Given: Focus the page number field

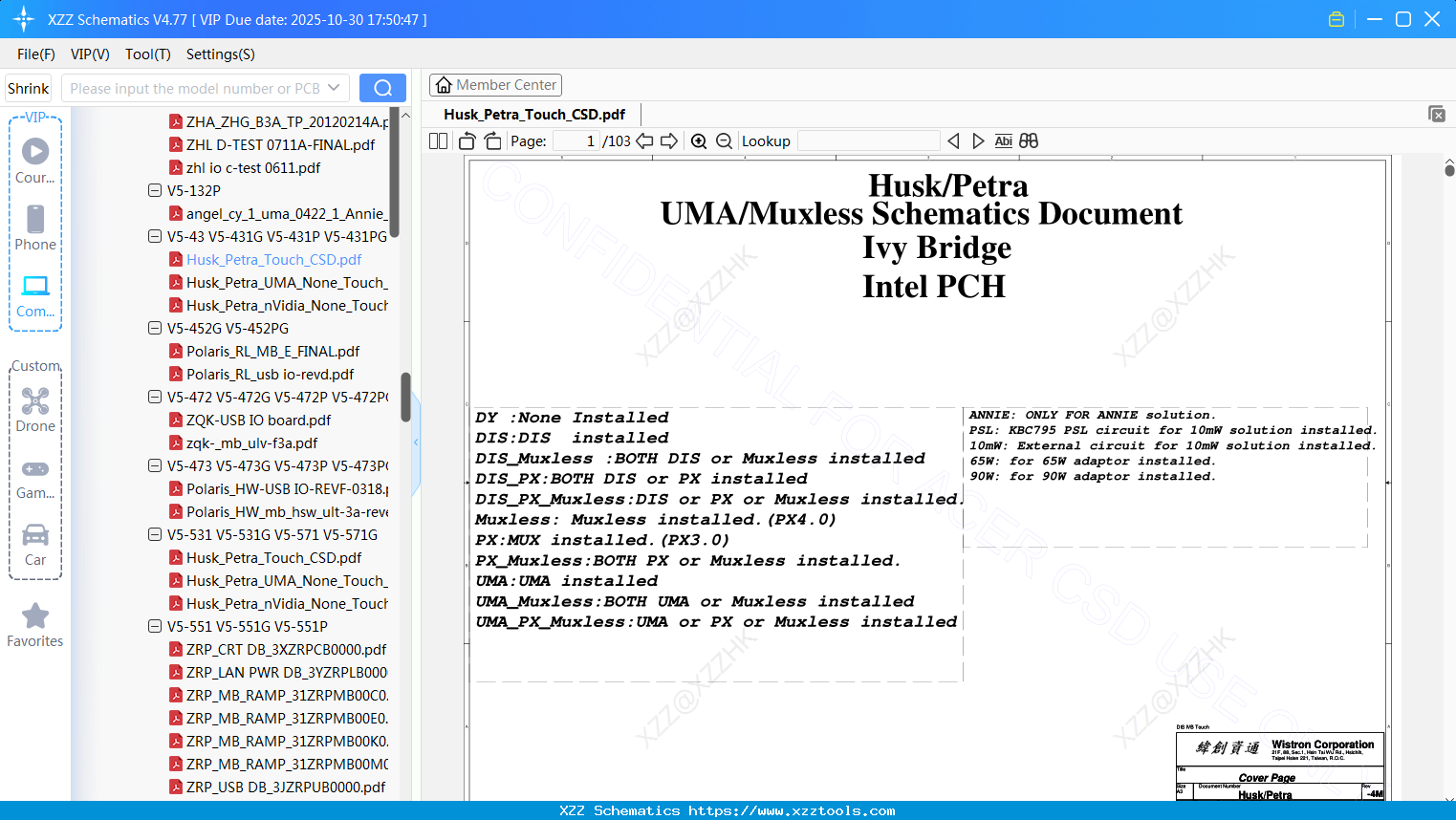Looking at the screenshot, I should pyautogui.click(x=576, y=141).
